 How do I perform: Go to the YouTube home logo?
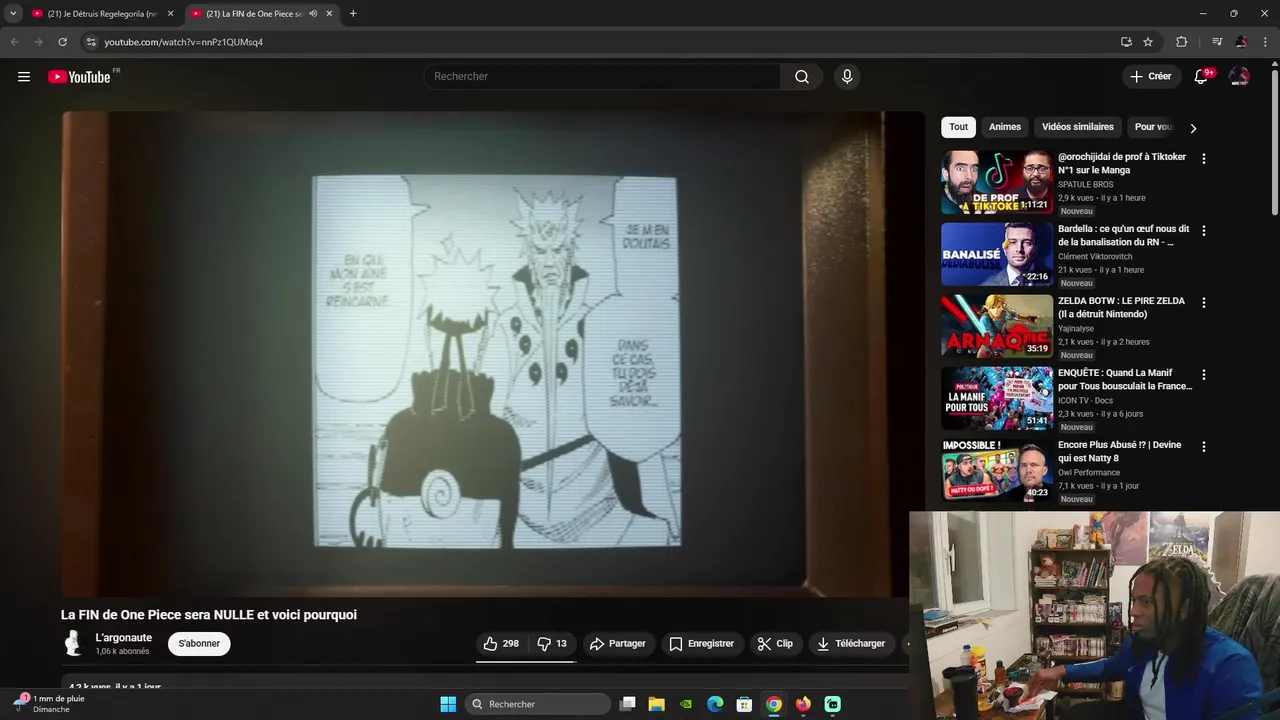click(x=80, y=77)
